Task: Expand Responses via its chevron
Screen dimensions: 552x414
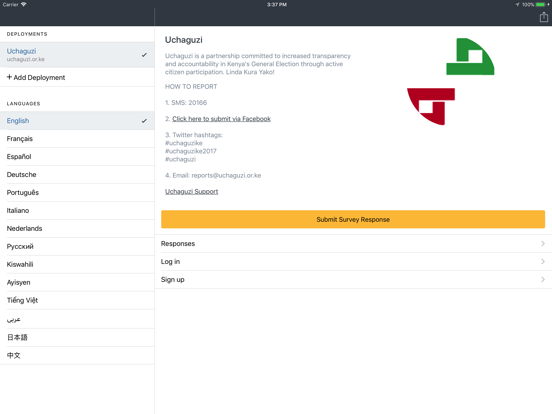Action: pos(543,244)
